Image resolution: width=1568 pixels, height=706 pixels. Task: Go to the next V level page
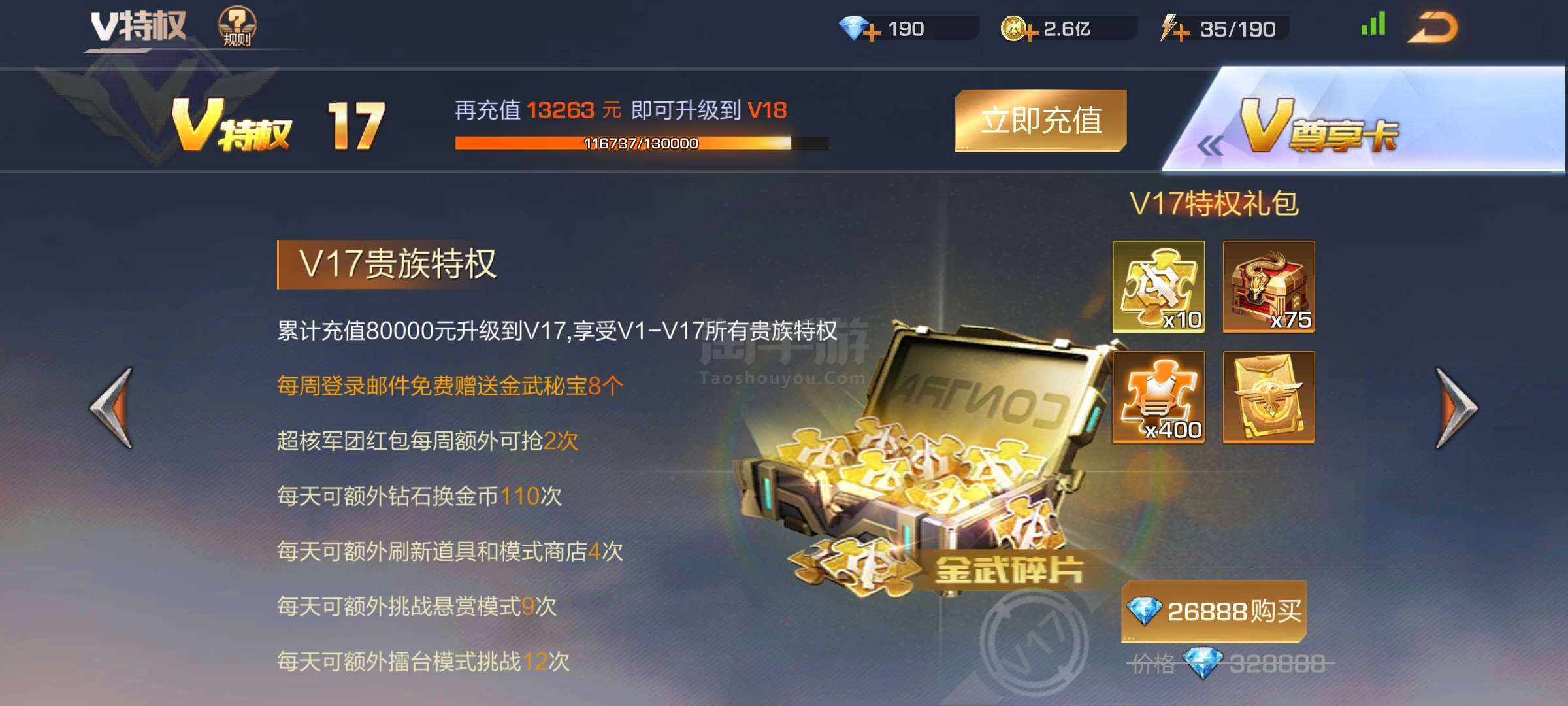pos(1456,408)
